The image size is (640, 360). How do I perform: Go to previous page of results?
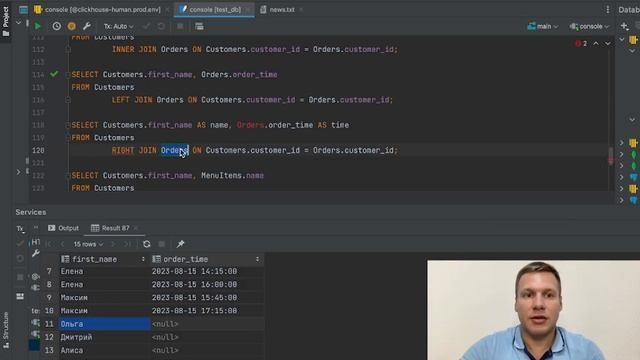(x=62, y=244)
